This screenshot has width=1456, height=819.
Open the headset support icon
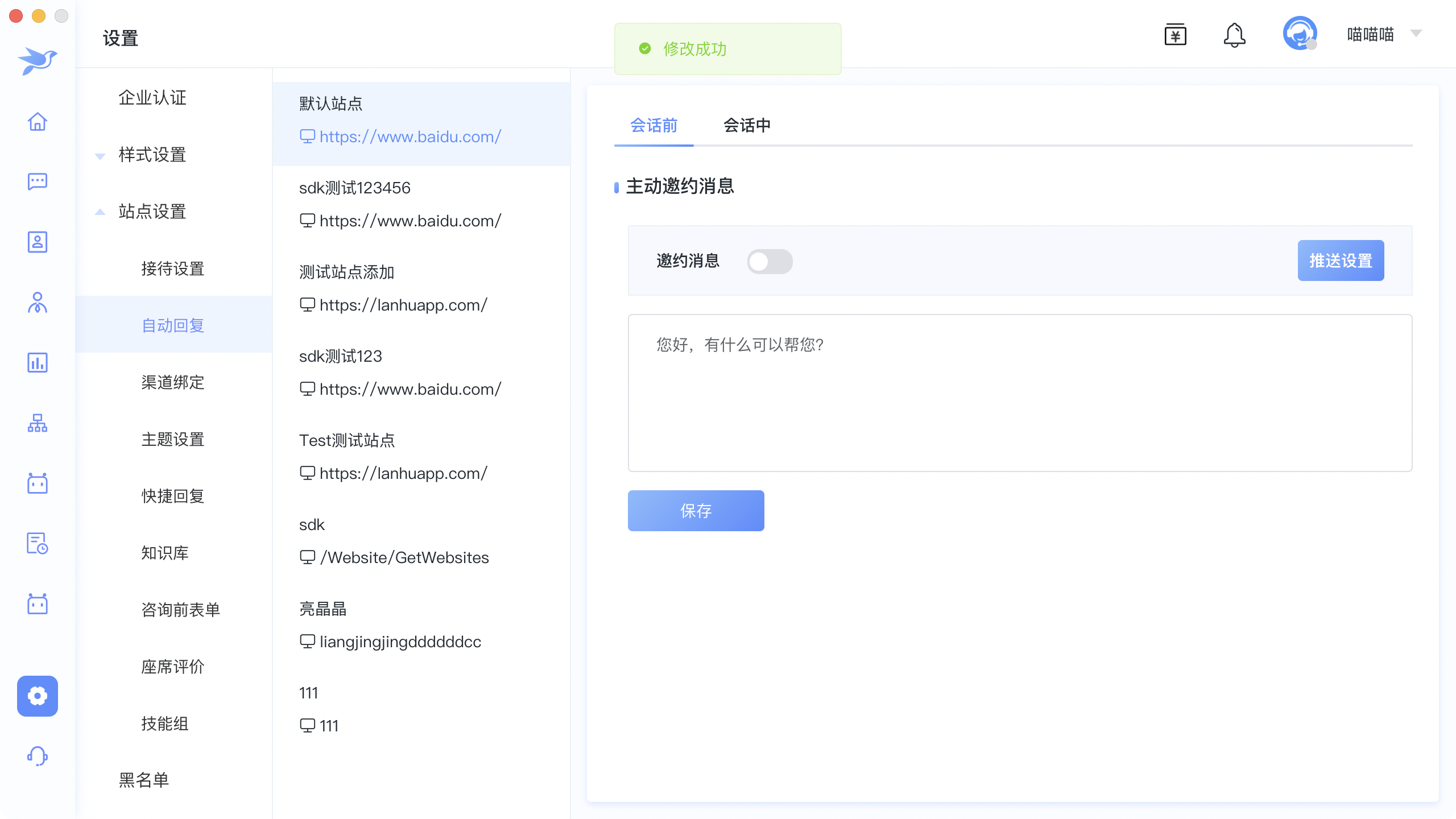[x=38, y=756]
